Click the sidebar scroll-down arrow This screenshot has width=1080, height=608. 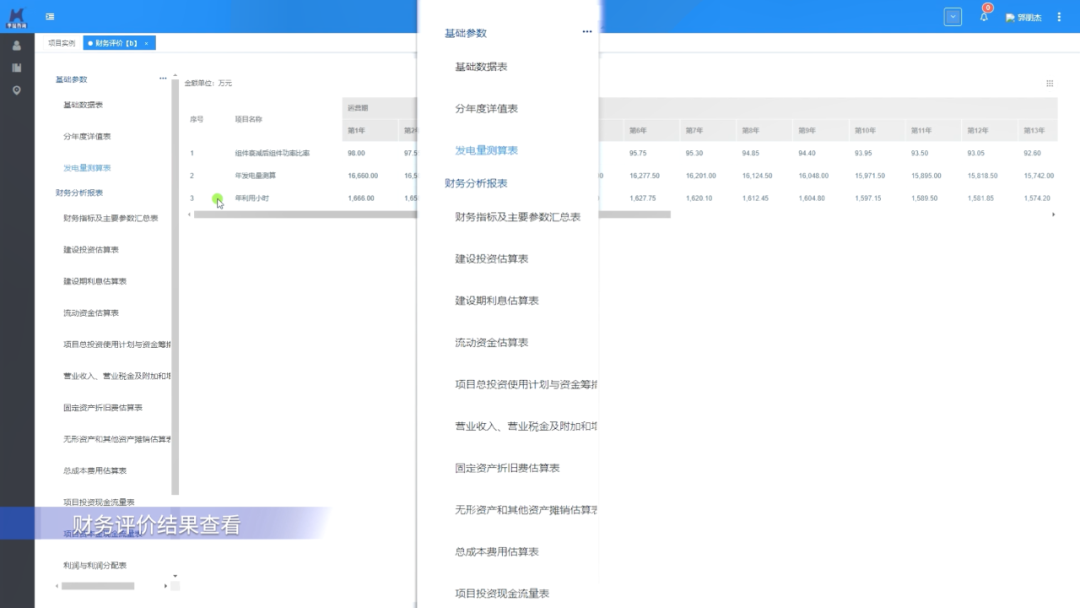175,576
